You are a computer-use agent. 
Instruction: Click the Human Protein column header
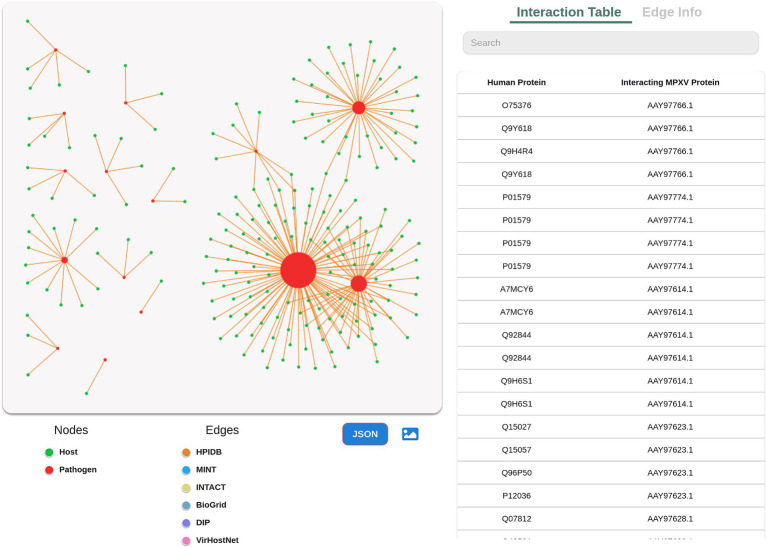click(517, 82)
